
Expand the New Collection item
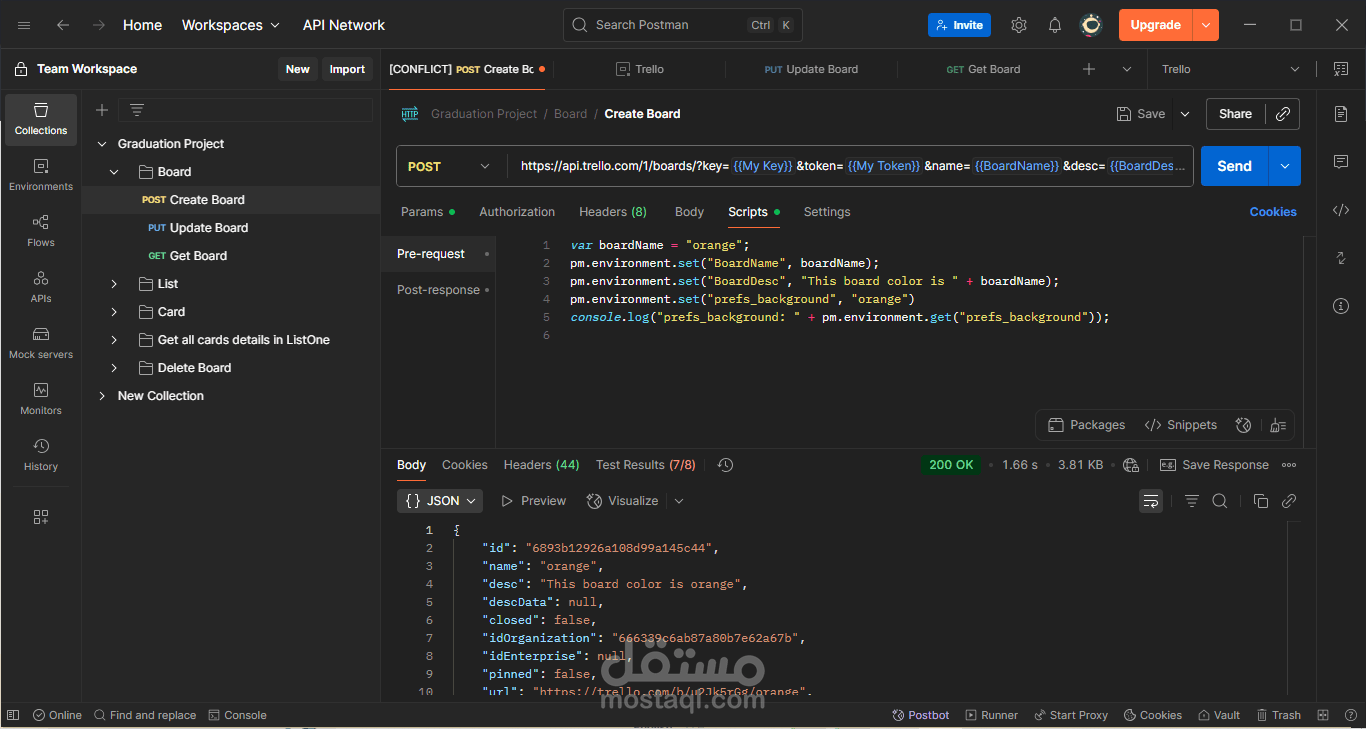102,396
